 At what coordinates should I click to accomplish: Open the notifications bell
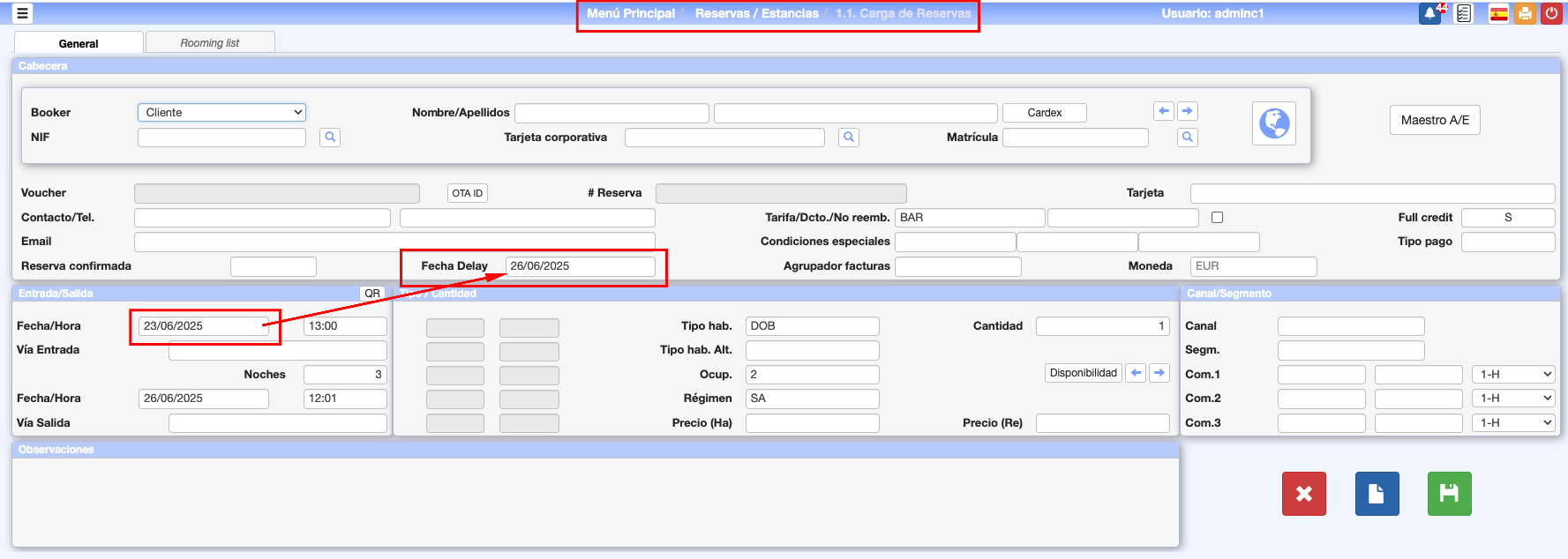coord(1429,14)
